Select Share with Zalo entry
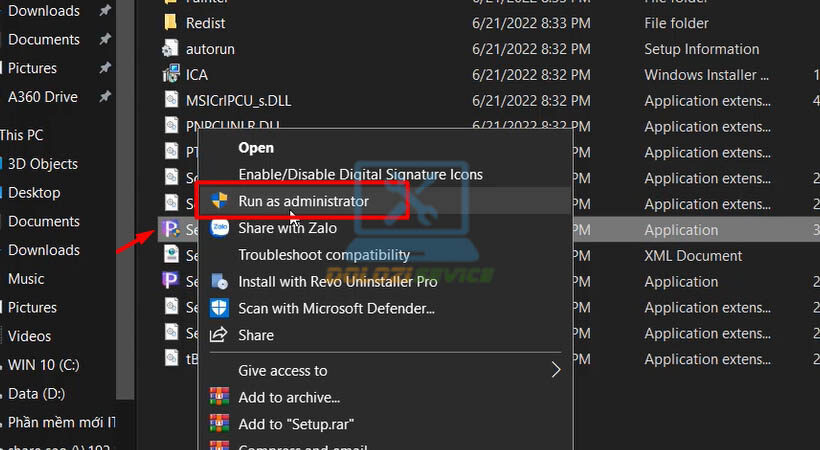The width and height of the screenshot is (820, 450). [287, 228]
